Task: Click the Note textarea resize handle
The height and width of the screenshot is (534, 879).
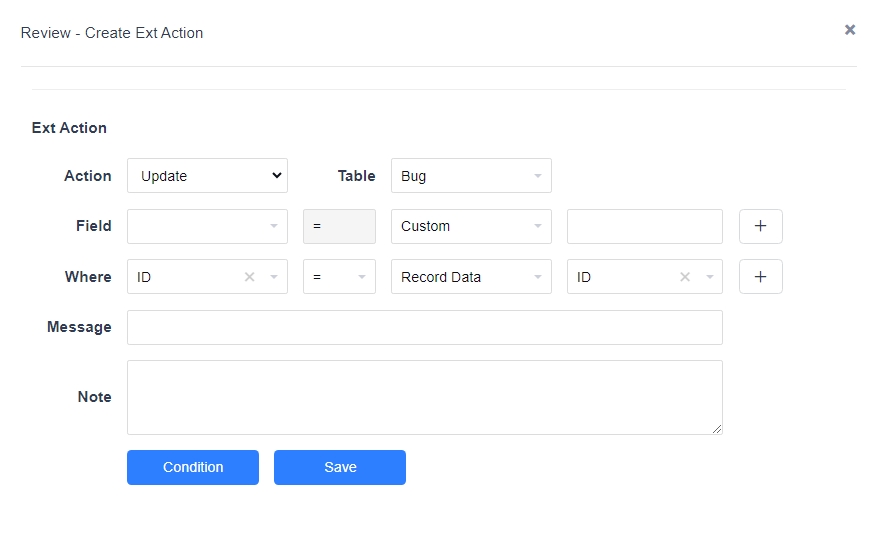Action: [x=717, y=429]
